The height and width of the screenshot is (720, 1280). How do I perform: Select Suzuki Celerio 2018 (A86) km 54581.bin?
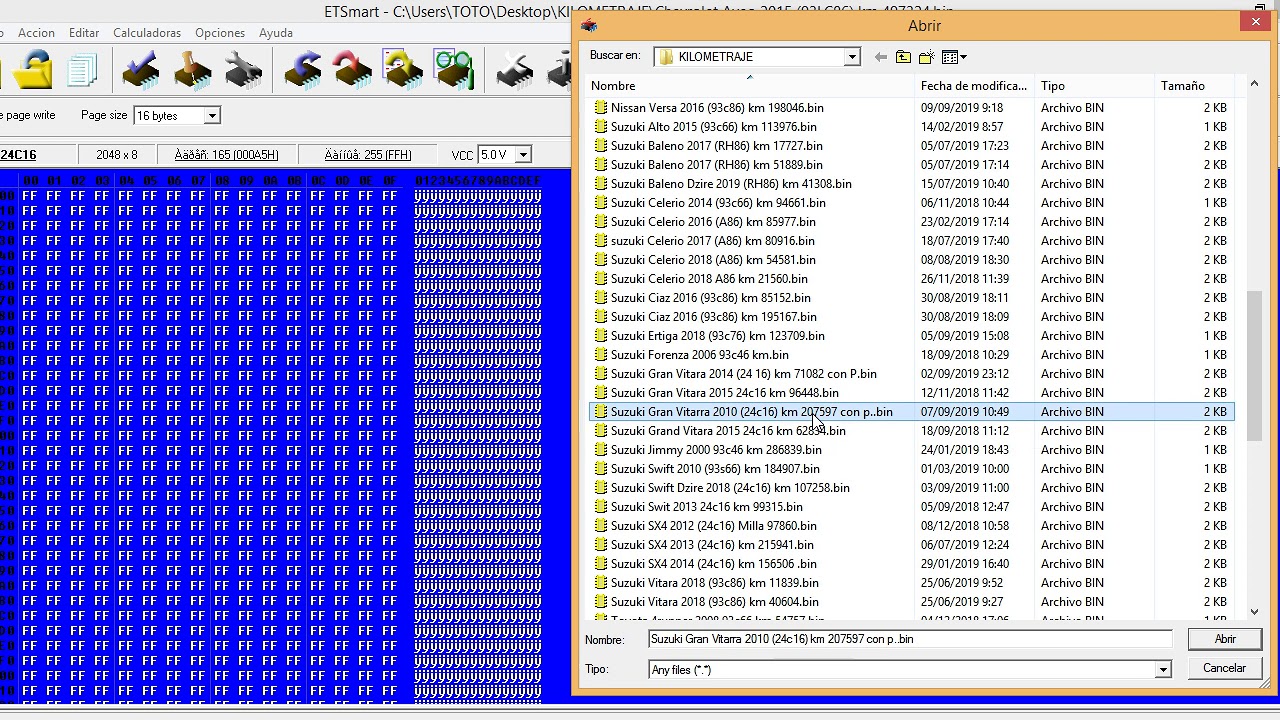713,259
